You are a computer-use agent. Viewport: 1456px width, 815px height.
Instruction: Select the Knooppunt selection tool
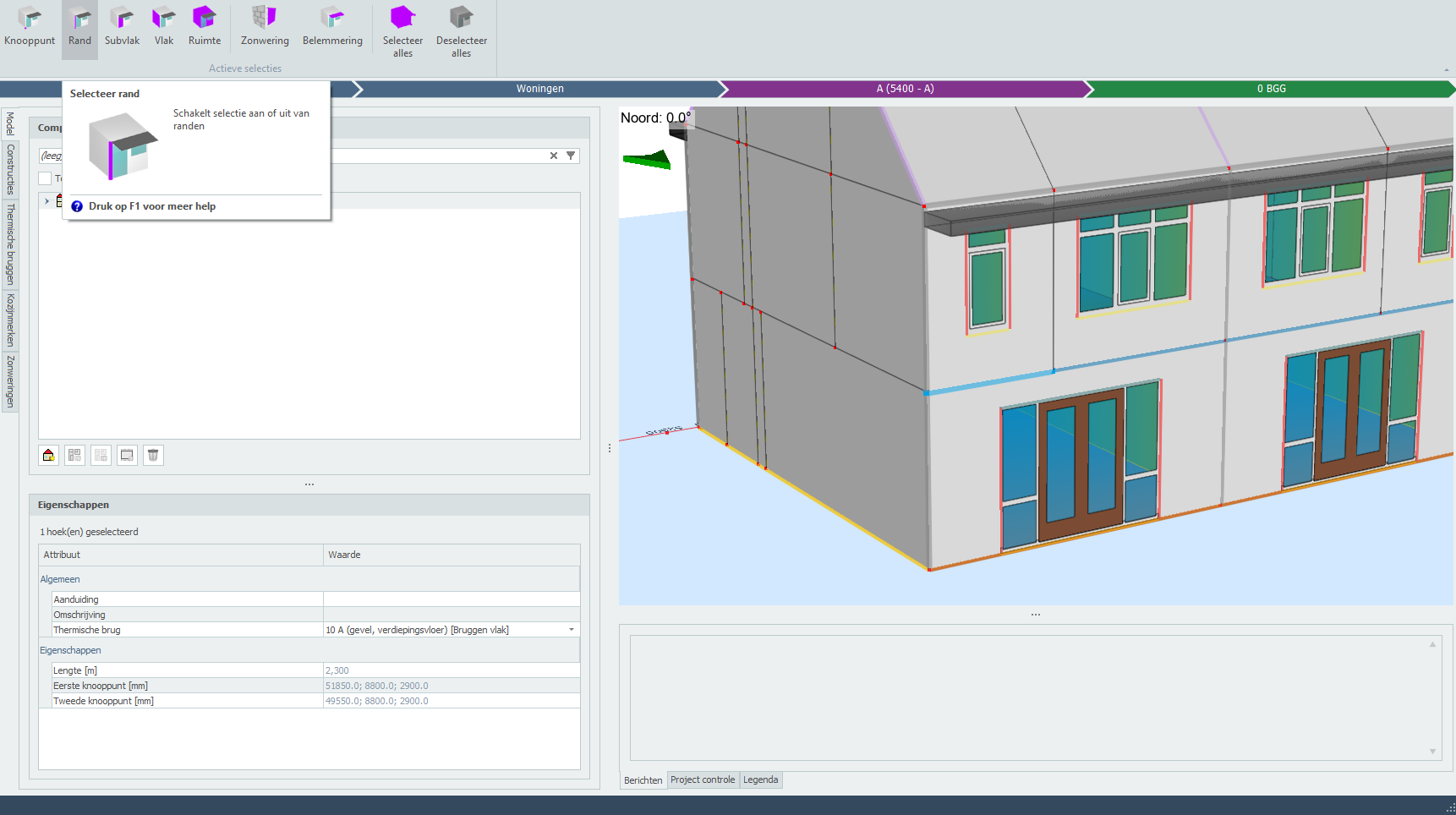[x=30, y=27]
